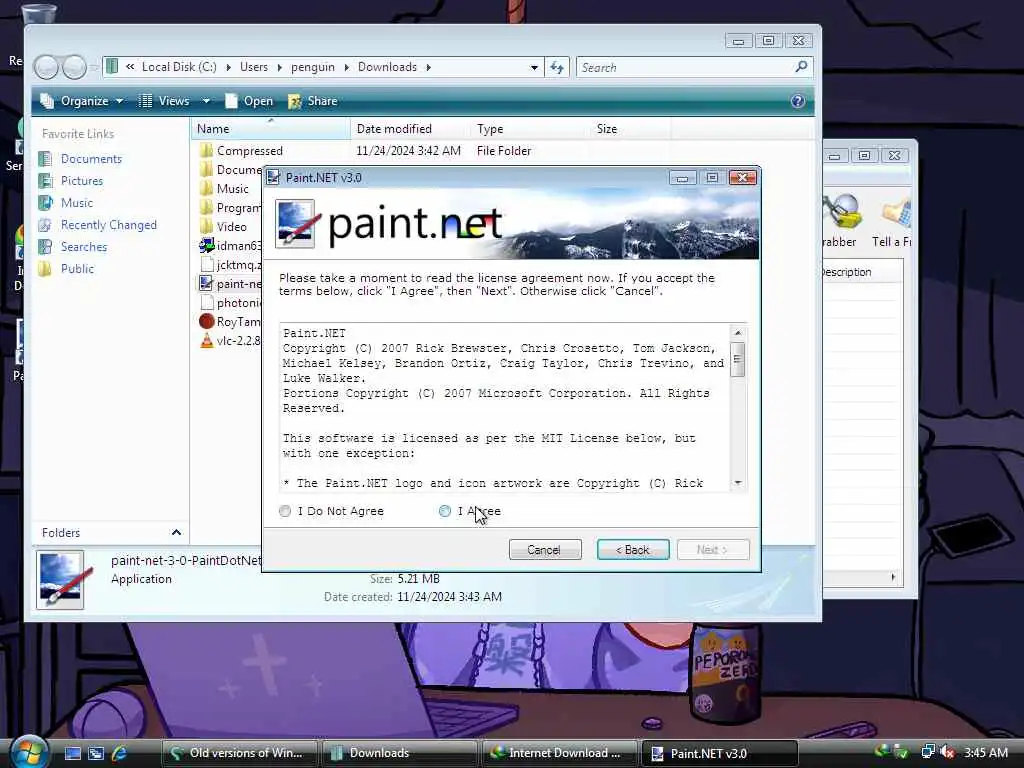Select Local Disk (C:) in breadcrumb

pos(179,67)
